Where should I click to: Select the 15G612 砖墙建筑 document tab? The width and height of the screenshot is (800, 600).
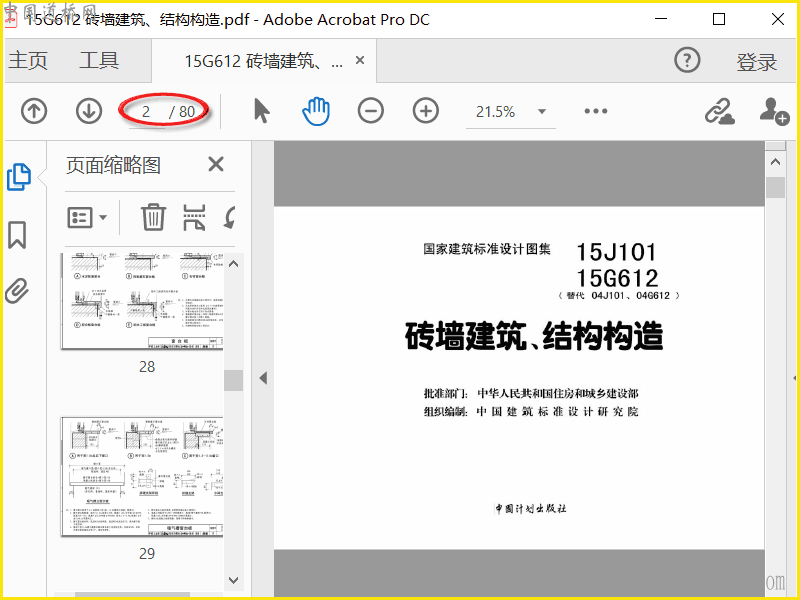(263, 61)
